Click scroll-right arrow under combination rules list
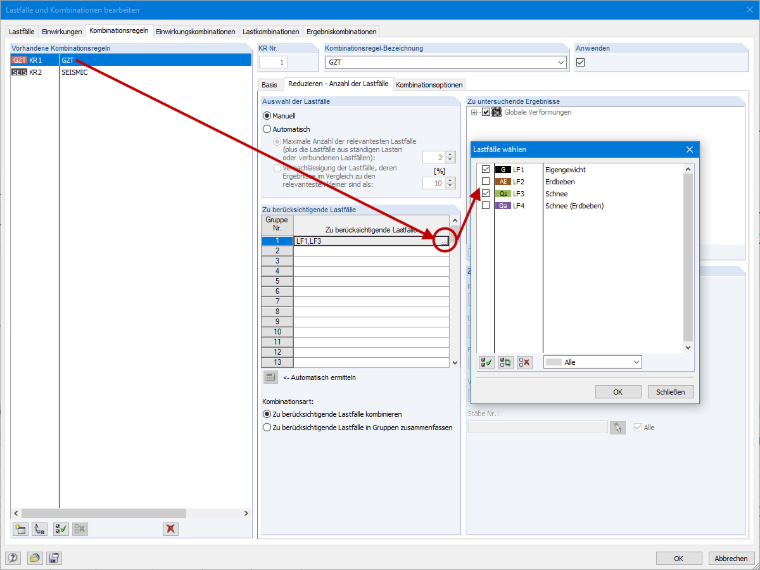This screenshot has width=760, height=570. click(x=246, y=513)
